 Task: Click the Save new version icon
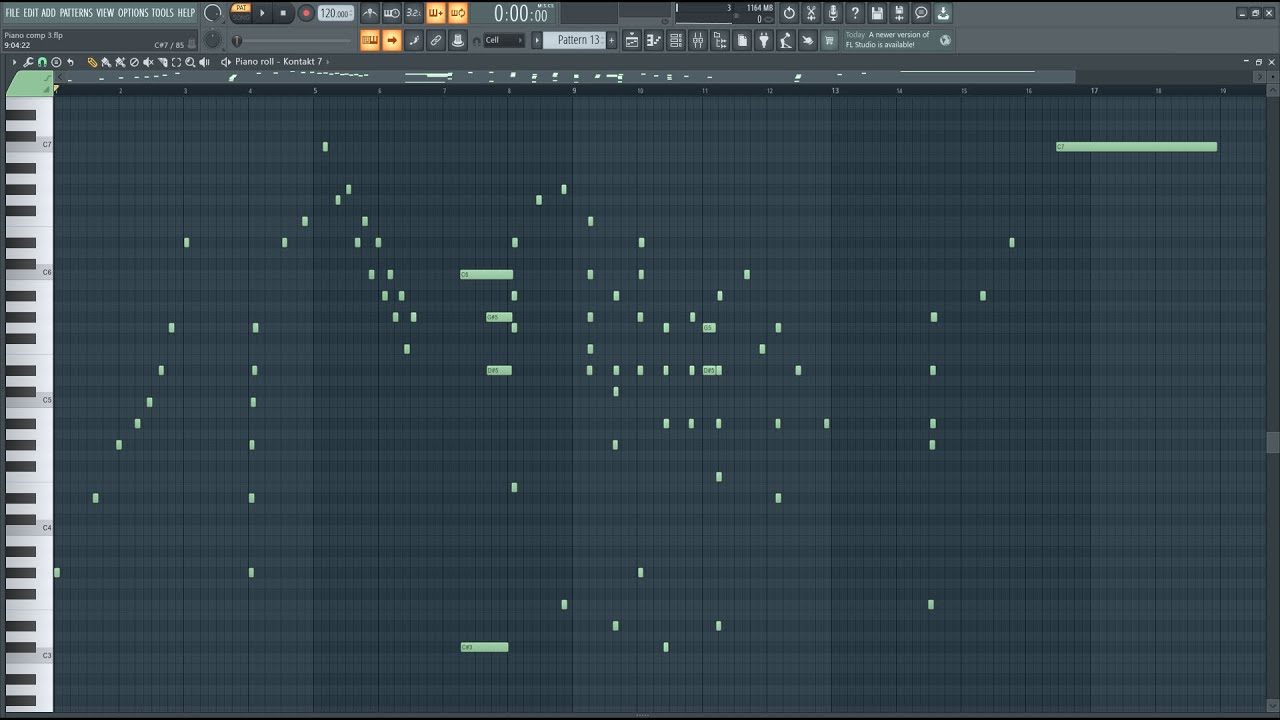point(899,13)
